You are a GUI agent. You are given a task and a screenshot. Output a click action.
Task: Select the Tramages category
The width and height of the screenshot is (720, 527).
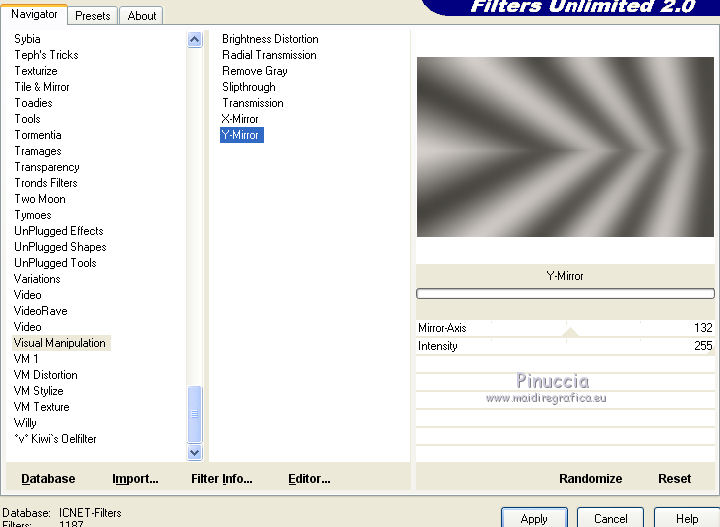pyautogui.click(x=38, y=151)
